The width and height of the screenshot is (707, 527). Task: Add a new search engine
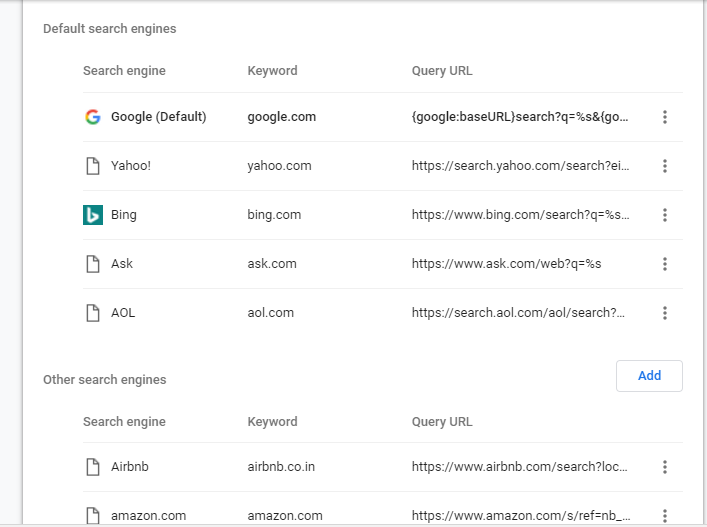649,376
